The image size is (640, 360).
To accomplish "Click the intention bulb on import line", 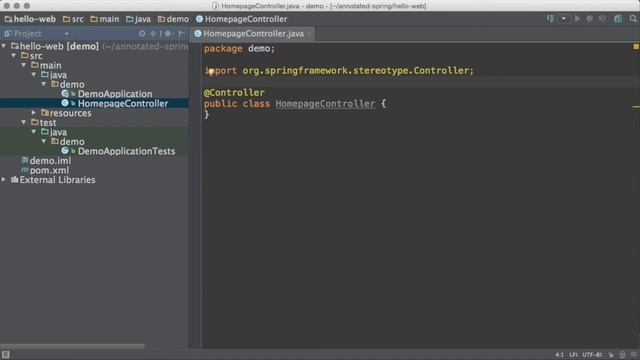I will (211, 71).
